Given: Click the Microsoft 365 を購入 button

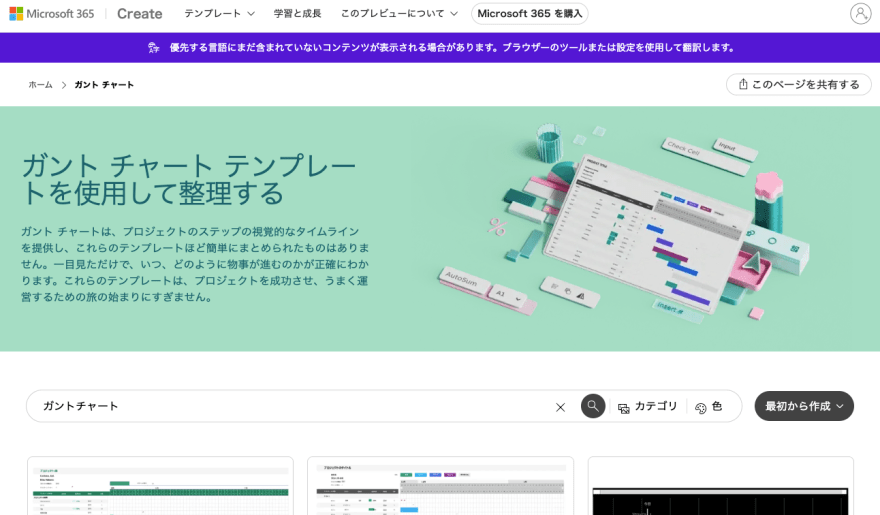Looking at the screenshot, I should pyautogui.click(x=530, y=13).
